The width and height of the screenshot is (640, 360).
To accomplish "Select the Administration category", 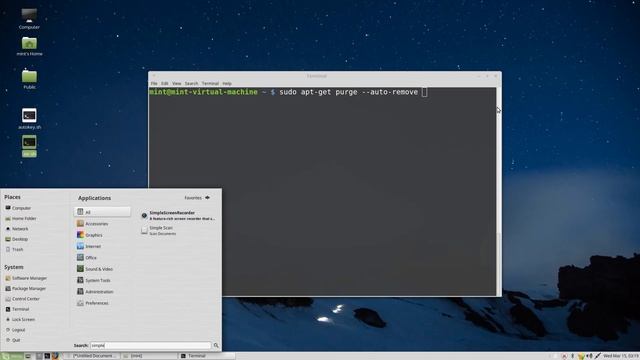I will [95, 292].
